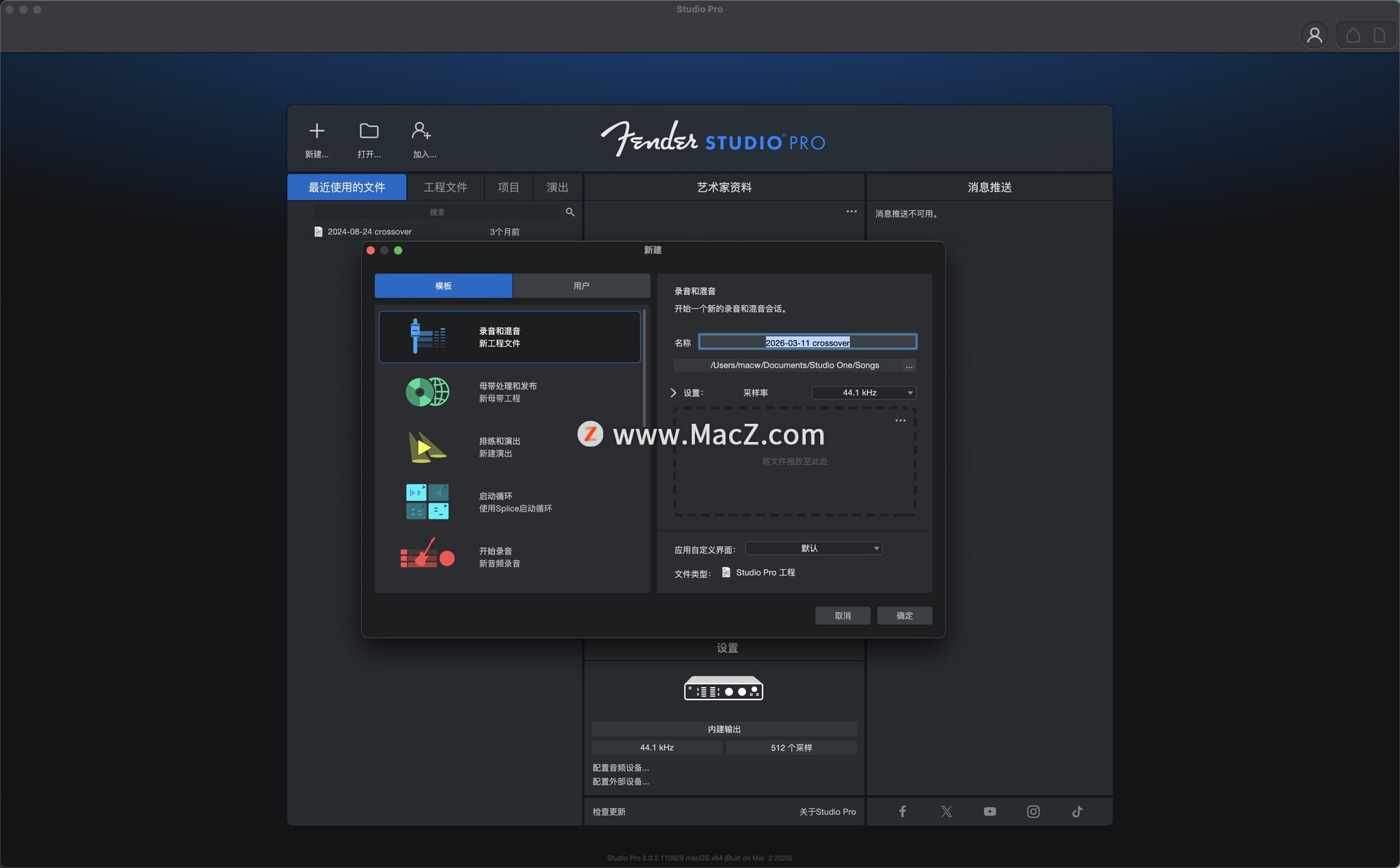
Task: Click the 取消 cancel button
Action: [842, 616]
